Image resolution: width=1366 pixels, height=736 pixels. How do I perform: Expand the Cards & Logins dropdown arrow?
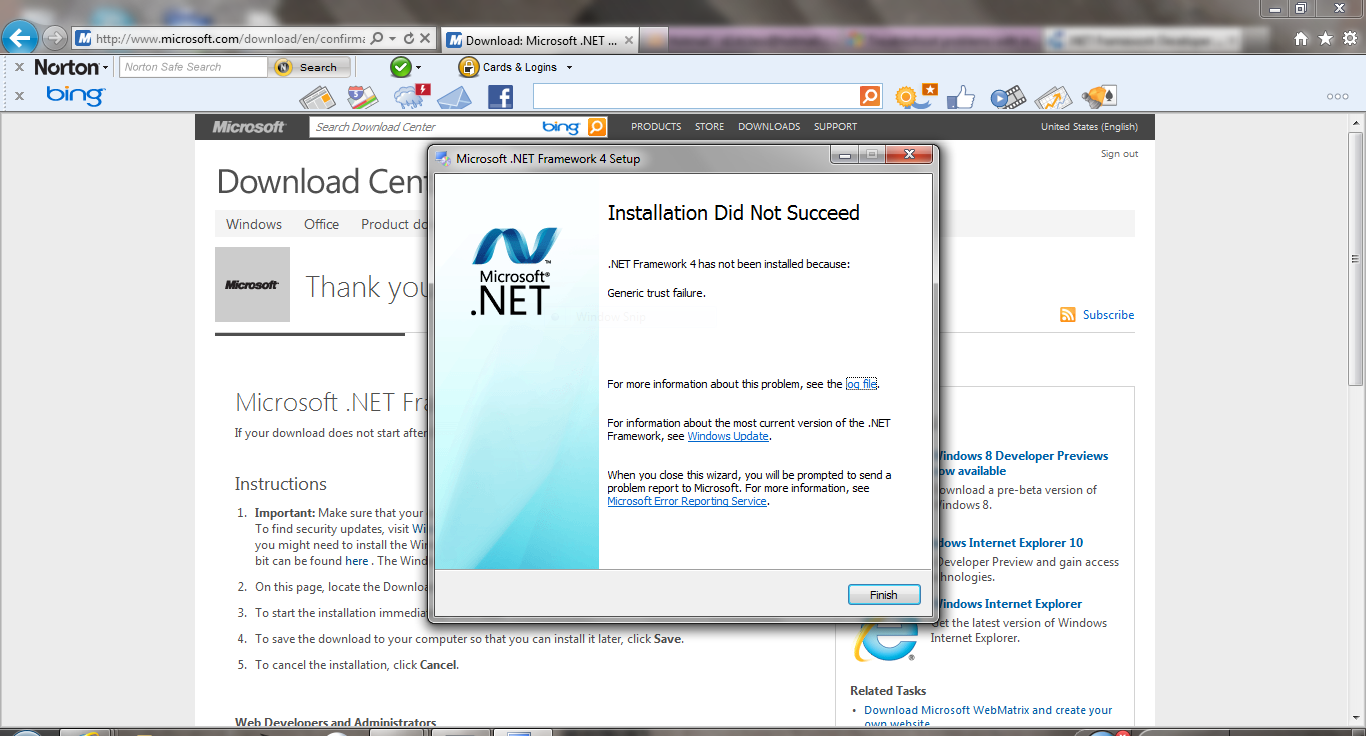pos(569,67)
